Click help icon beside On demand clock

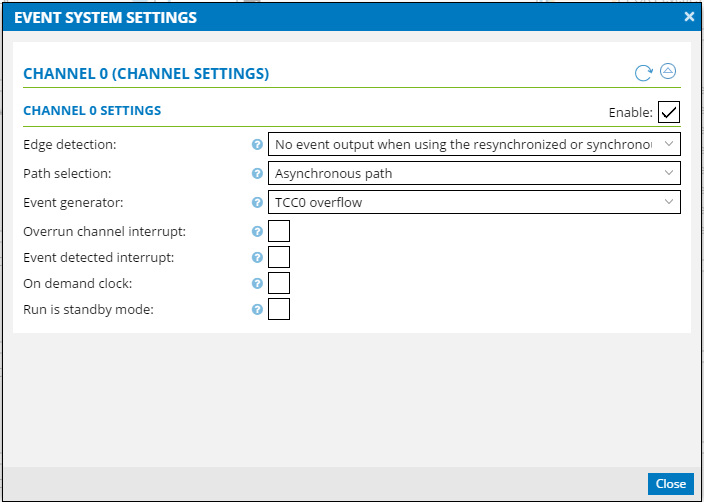pos(257,283)
